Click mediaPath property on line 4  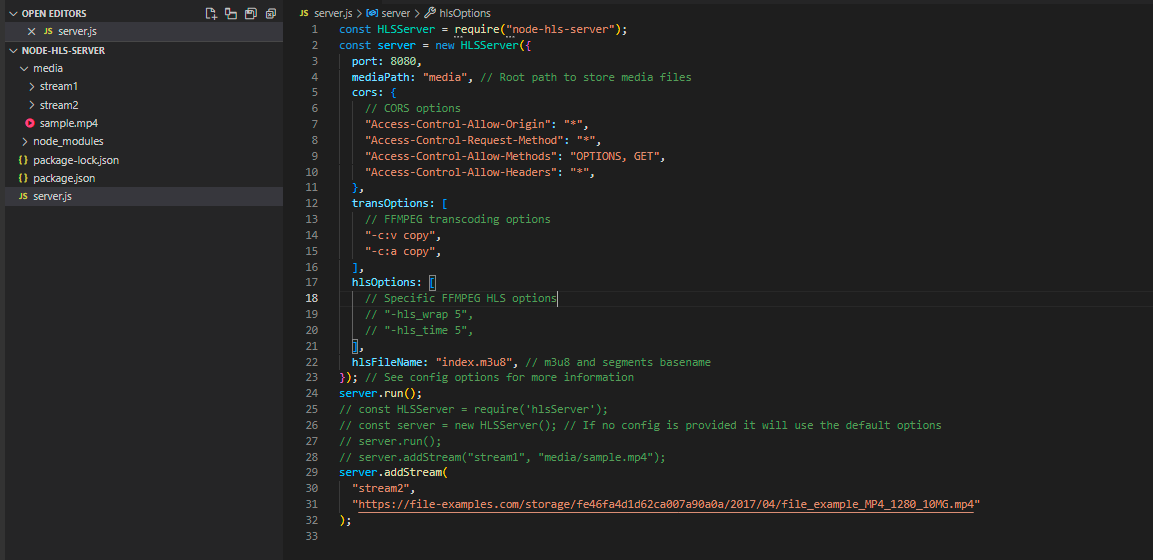[x=381, y=77]
